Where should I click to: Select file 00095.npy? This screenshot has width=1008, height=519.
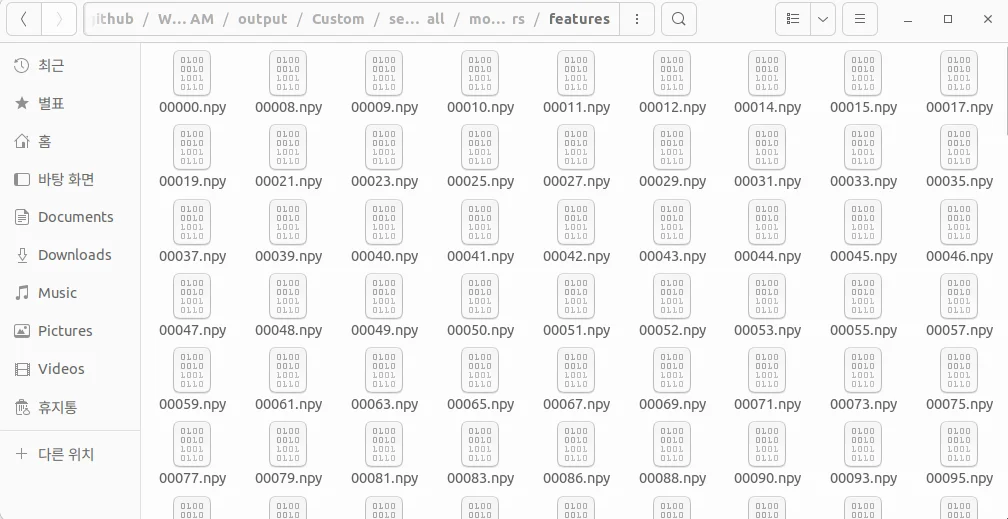tap(959, 455)
